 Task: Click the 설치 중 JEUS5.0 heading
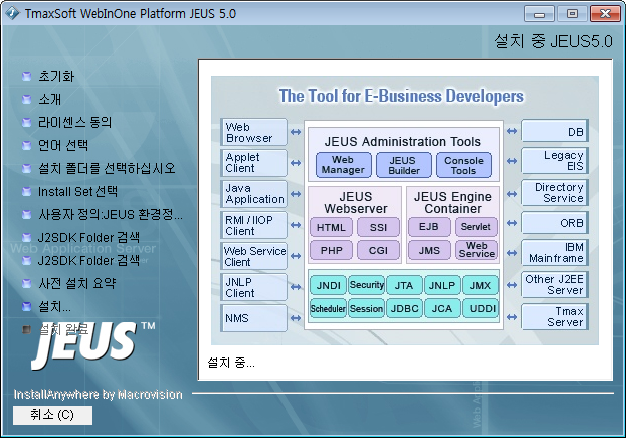(553, 41)
